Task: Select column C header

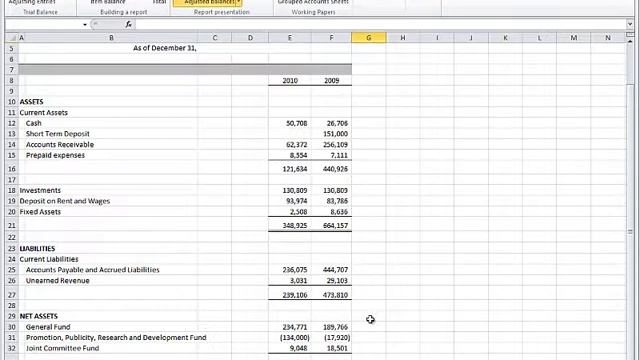Action: pos(215,38)
